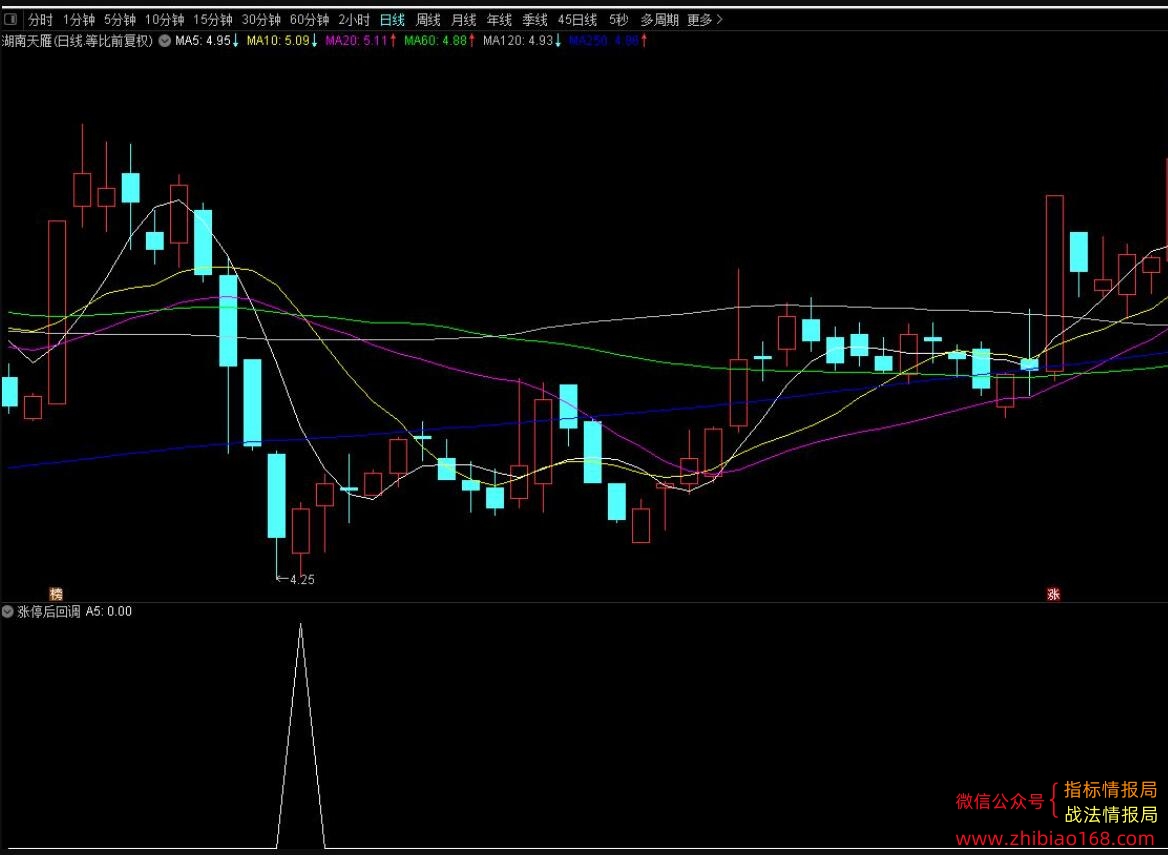Image resolution: width=1168 pixels, height=855 pixels.
Task: Select the 30分钟 period tab
Action: [x=261, y=20]
